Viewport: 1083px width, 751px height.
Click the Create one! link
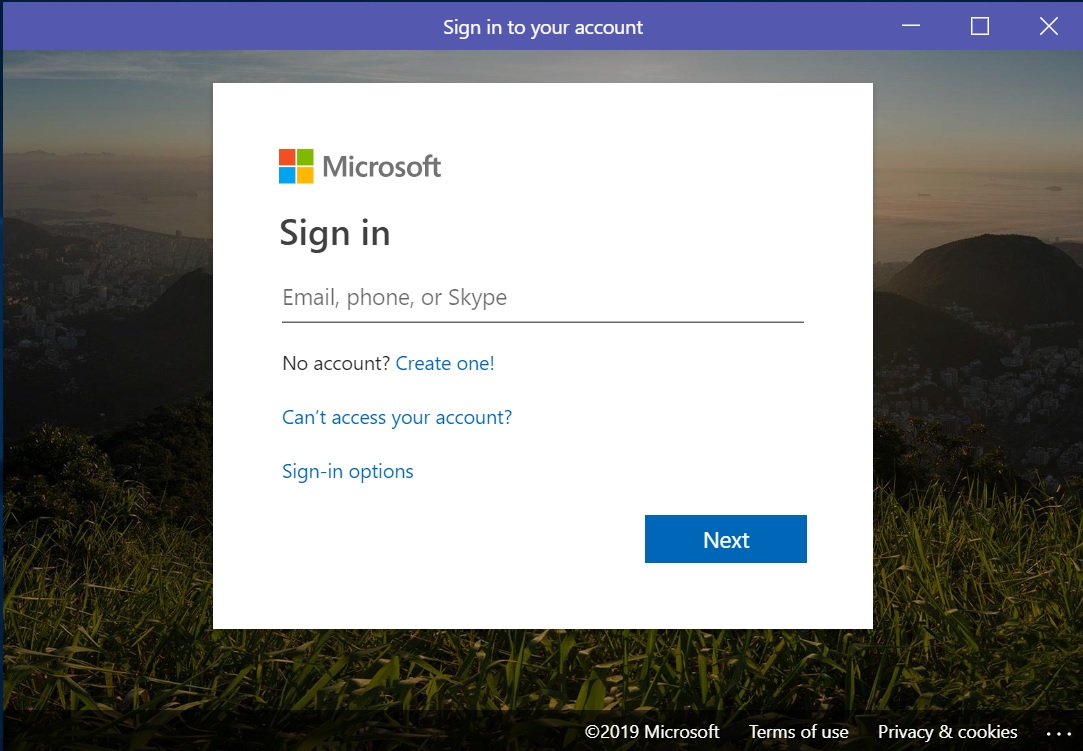pos(445,363)
